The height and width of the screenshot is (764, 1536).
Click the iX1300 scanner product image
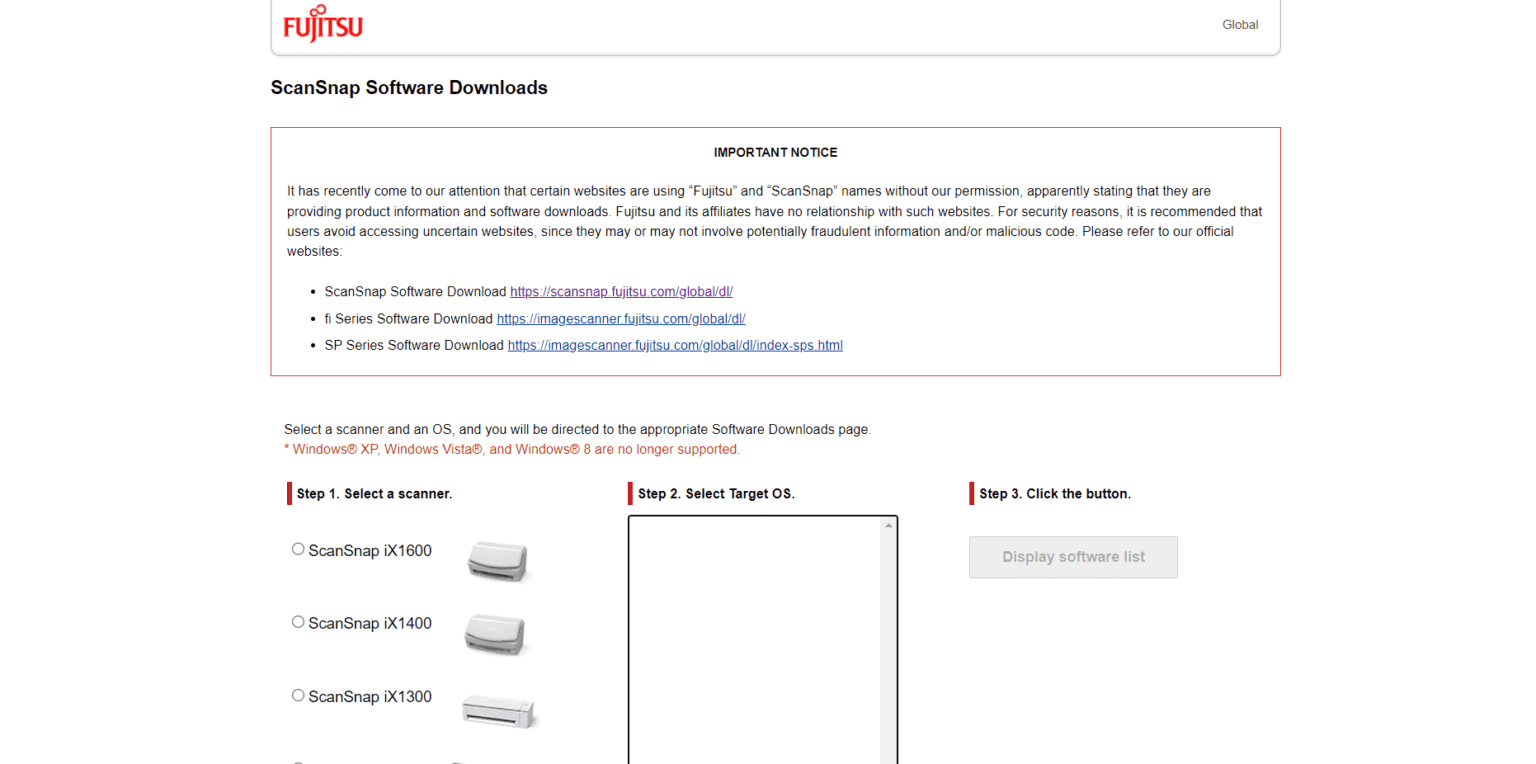tap(498, 710)
